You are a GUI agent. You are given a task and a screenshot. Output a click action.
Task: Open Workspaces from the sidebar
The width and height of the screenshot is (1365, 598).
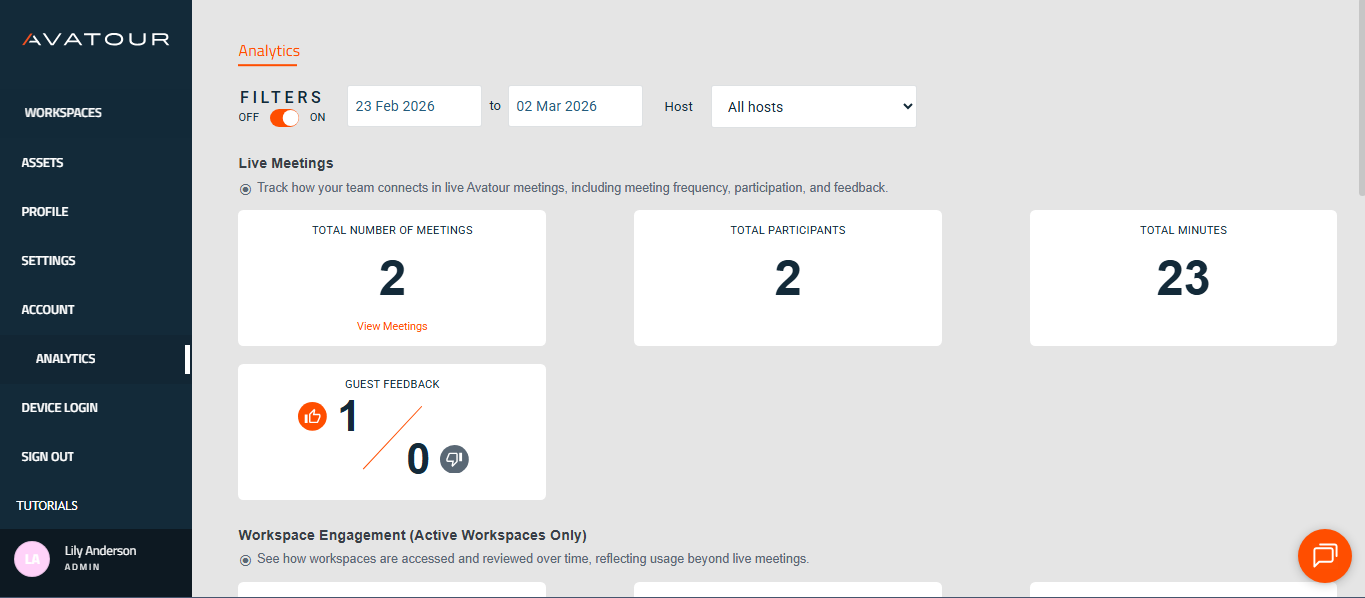coord(63,112)
